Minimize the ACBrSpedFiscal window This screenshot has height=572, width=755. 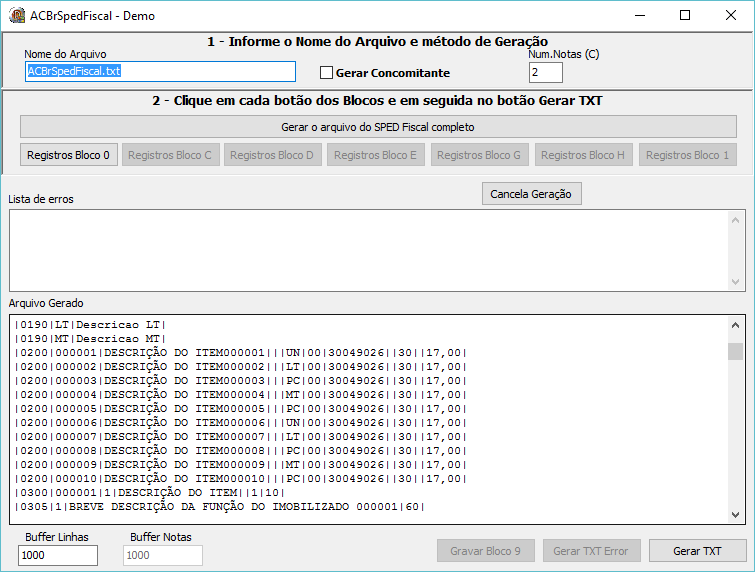click(x=640, y=15)
